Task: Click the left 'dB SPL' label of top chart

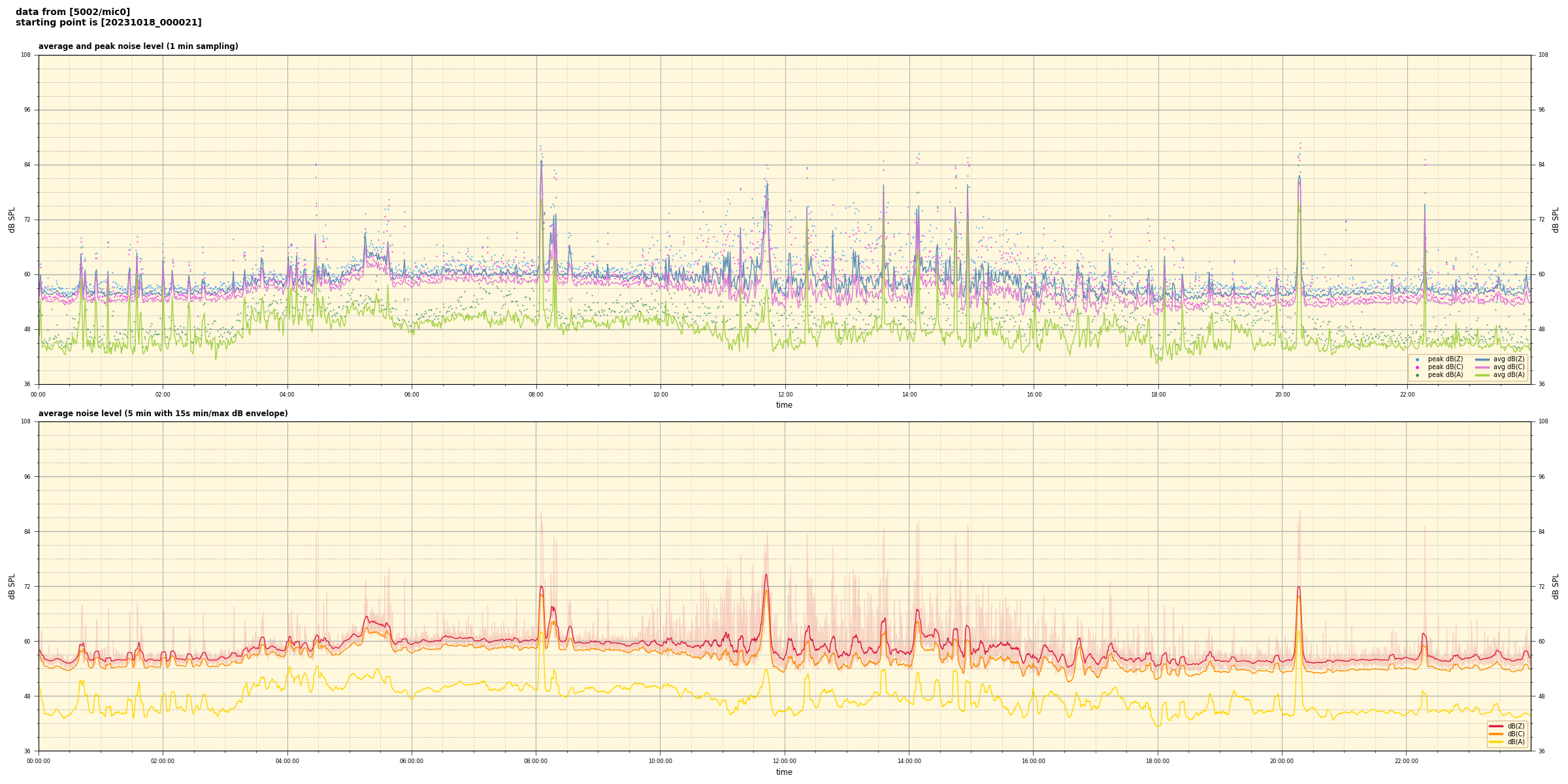Action: coord(12,220)
